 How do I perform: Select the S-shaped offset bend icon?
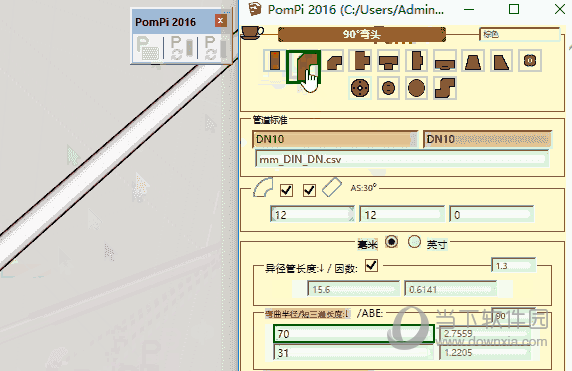pyautogui.click(x=445, y=88)
